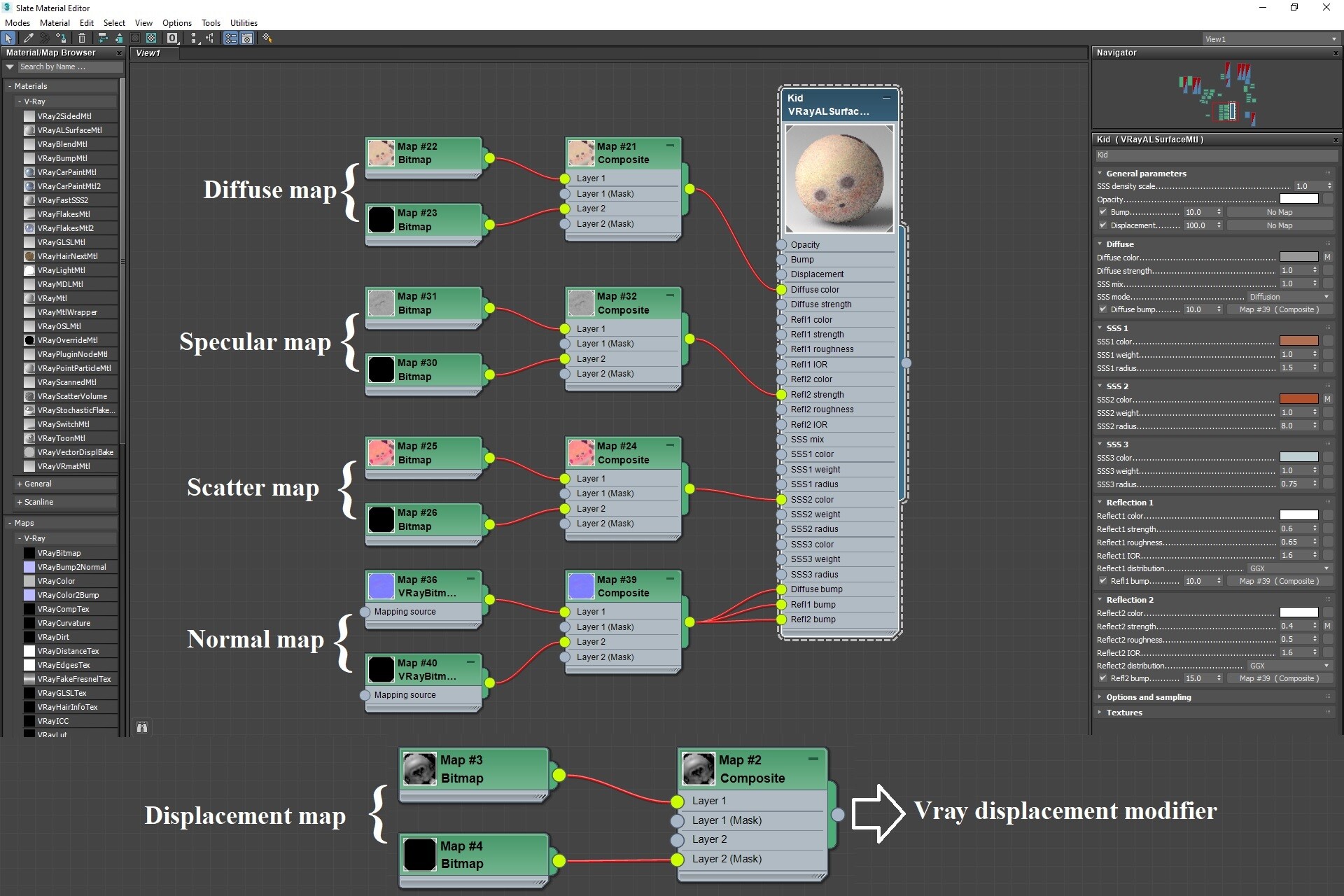This screenshot has height=896, width=1344.
Task: Expand the Options and sampling rollout
Action: [1148, 697]
